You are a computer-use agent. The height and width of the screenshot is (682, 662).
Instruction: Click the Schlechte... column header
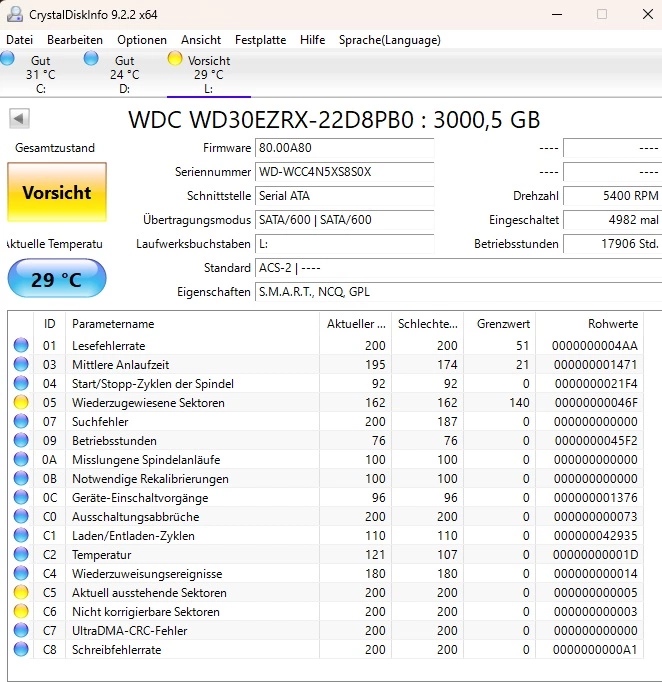click(x=428, y=324)
